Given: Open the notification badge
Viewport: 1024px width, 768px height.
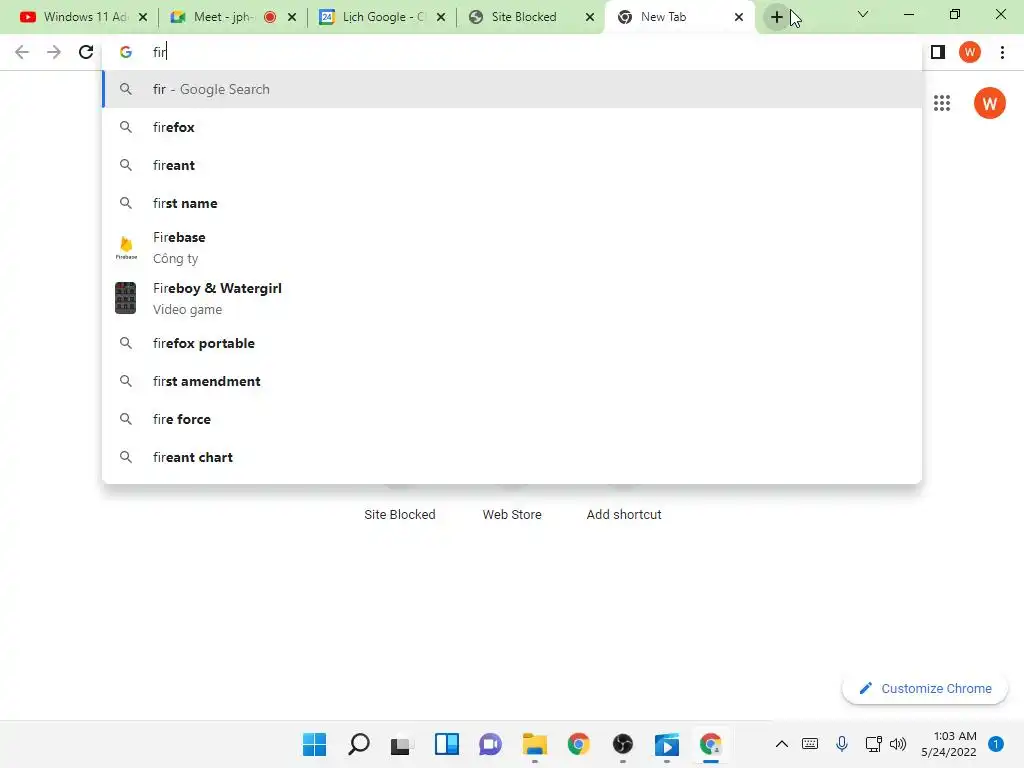Looking at the screenshot, I should click(x=996, y=744).
